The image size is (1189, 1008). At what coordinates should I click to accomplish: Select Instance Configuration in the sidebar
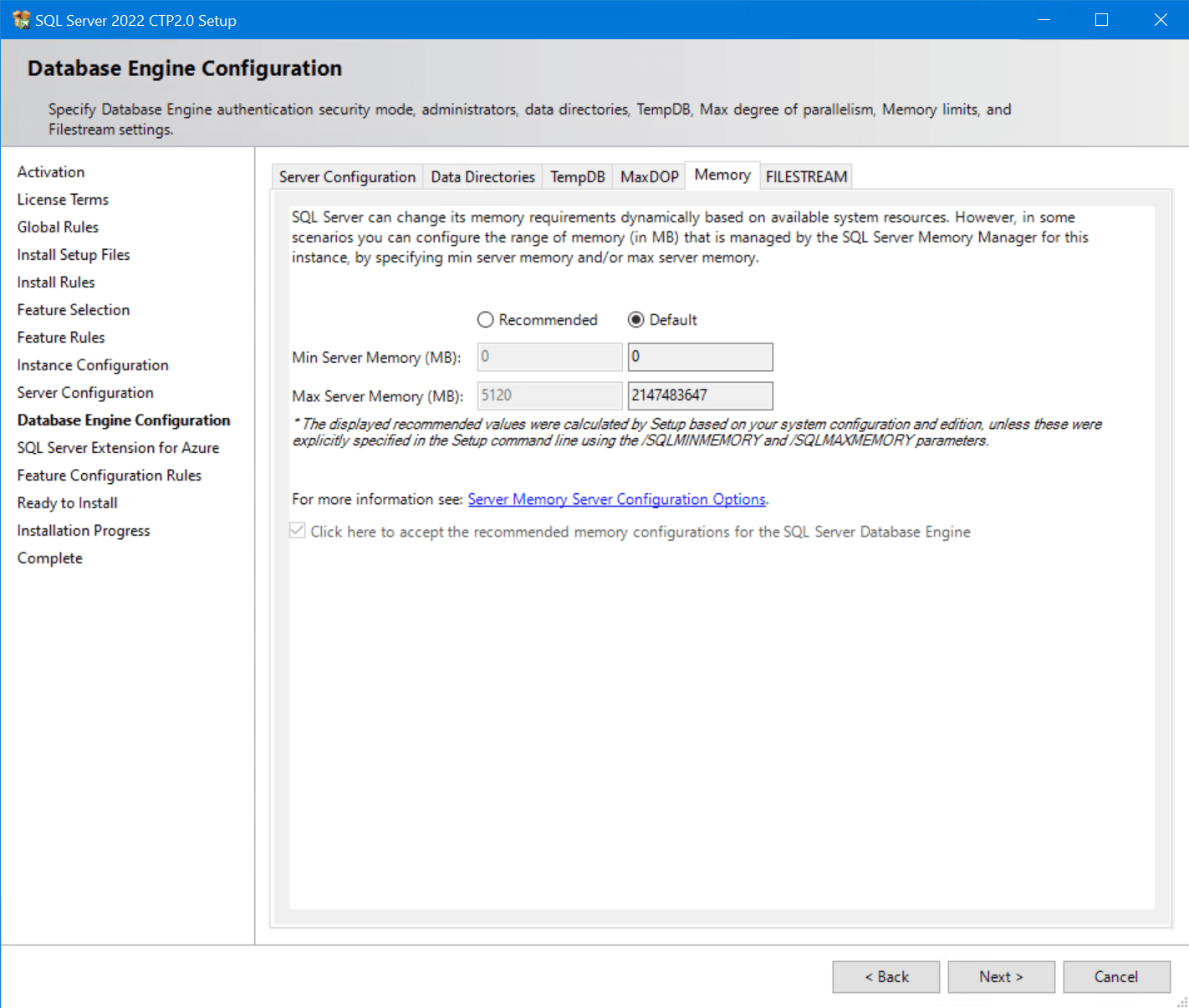coord(92,364)
